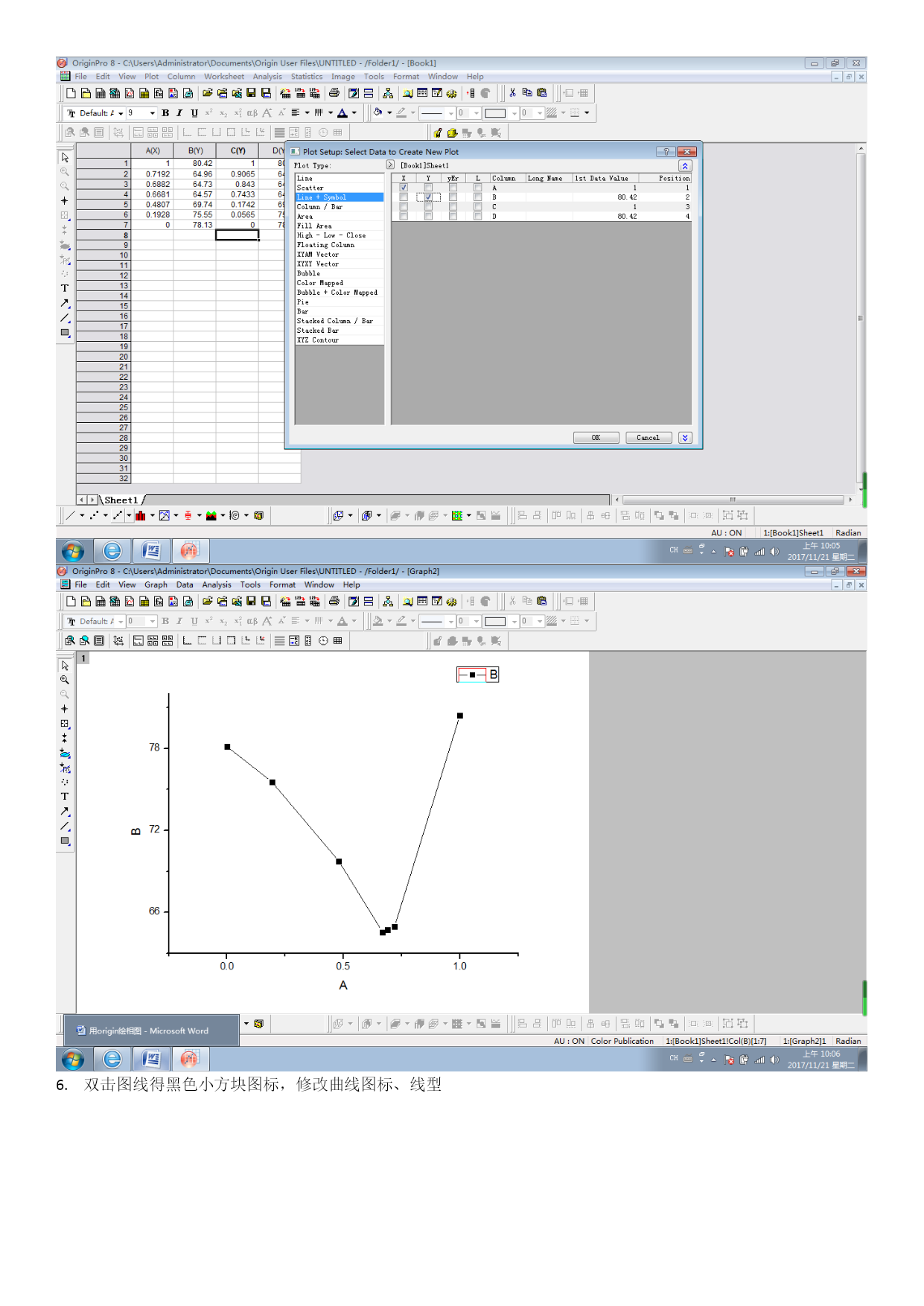
Task: Click Windows Start orb in upper taskbar
Action: click(73, 551)
